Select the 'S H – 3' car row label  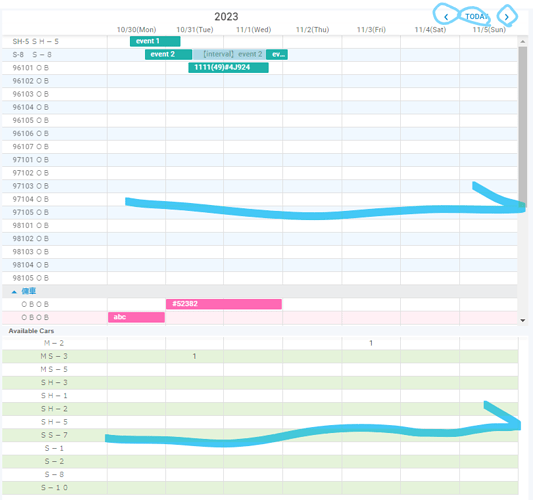pos(54,383)
